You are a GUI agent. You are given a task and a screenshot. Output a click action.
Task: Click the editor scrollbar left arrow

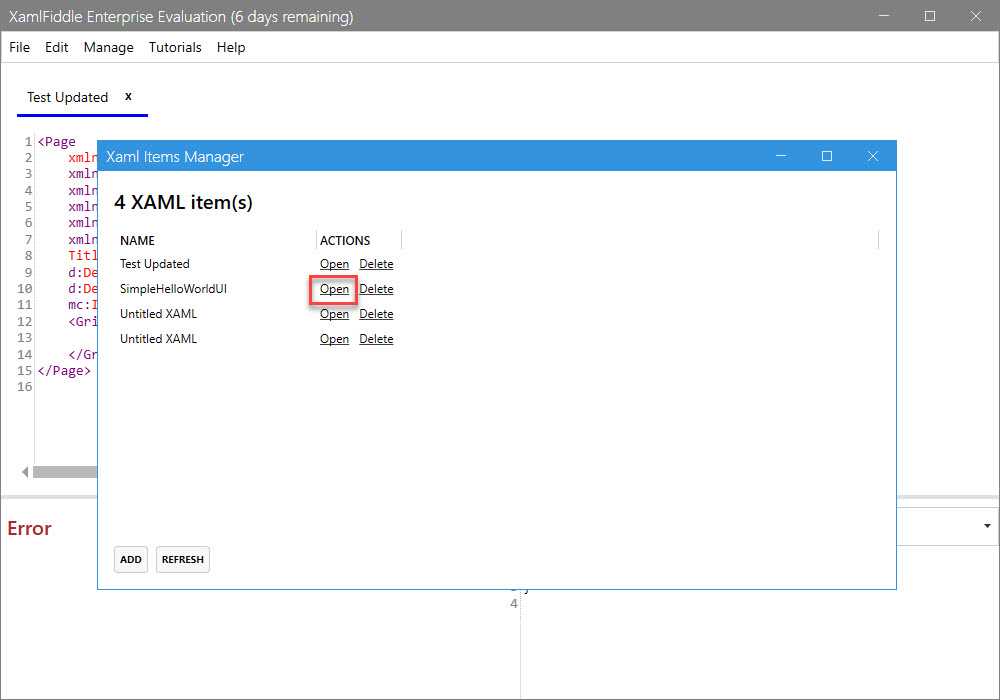pos(25,472)
